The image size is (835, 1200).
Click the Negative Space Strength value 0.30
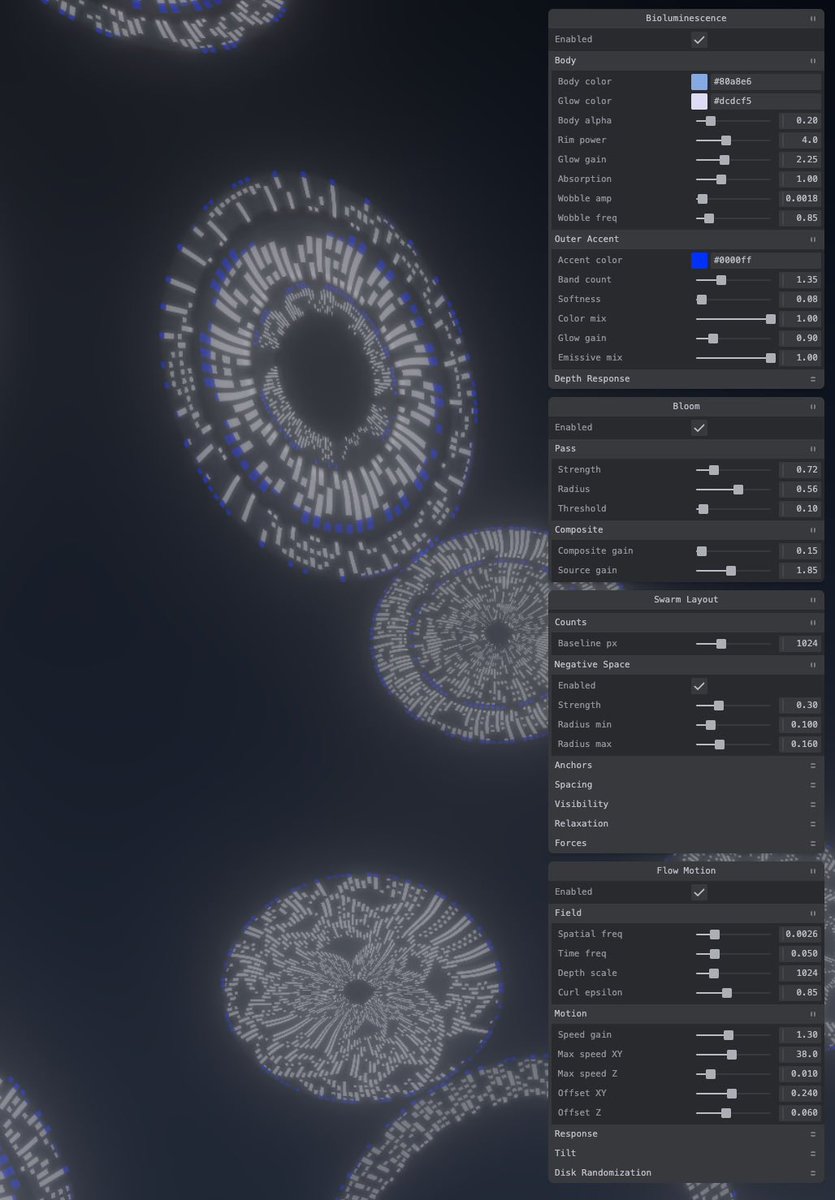[800, 705]
